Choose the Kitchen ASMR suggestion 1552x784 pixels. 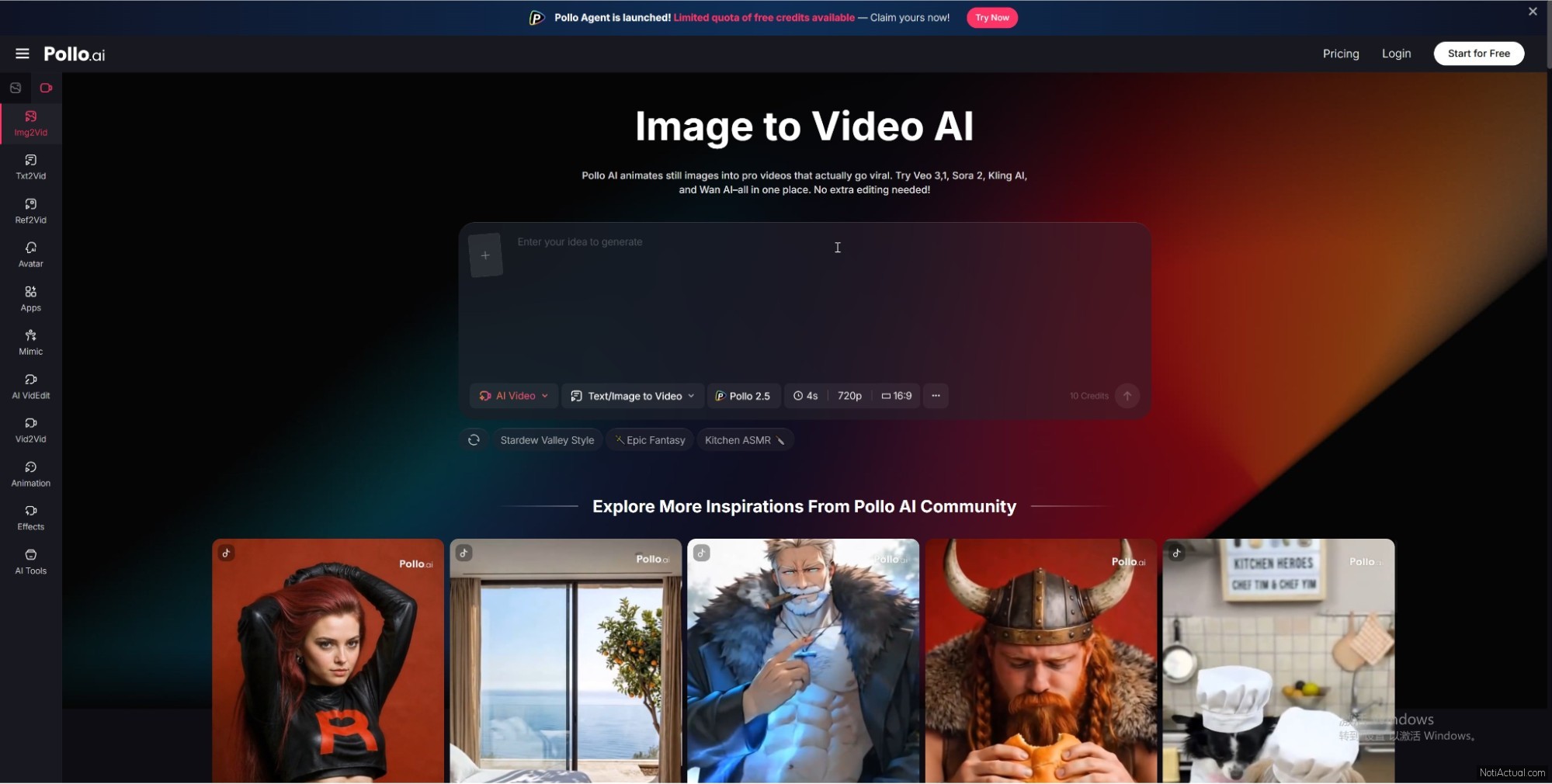(x=745, y=440)
